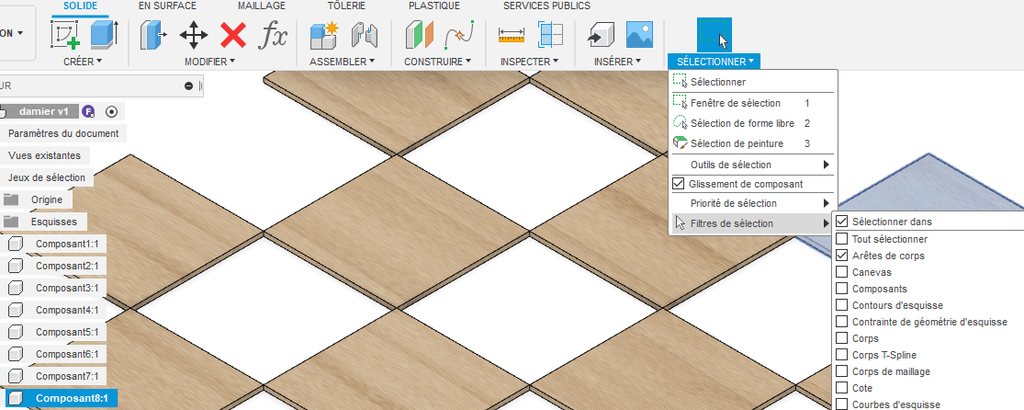Uncheck Arêtes de corps filter

(842, 256)
